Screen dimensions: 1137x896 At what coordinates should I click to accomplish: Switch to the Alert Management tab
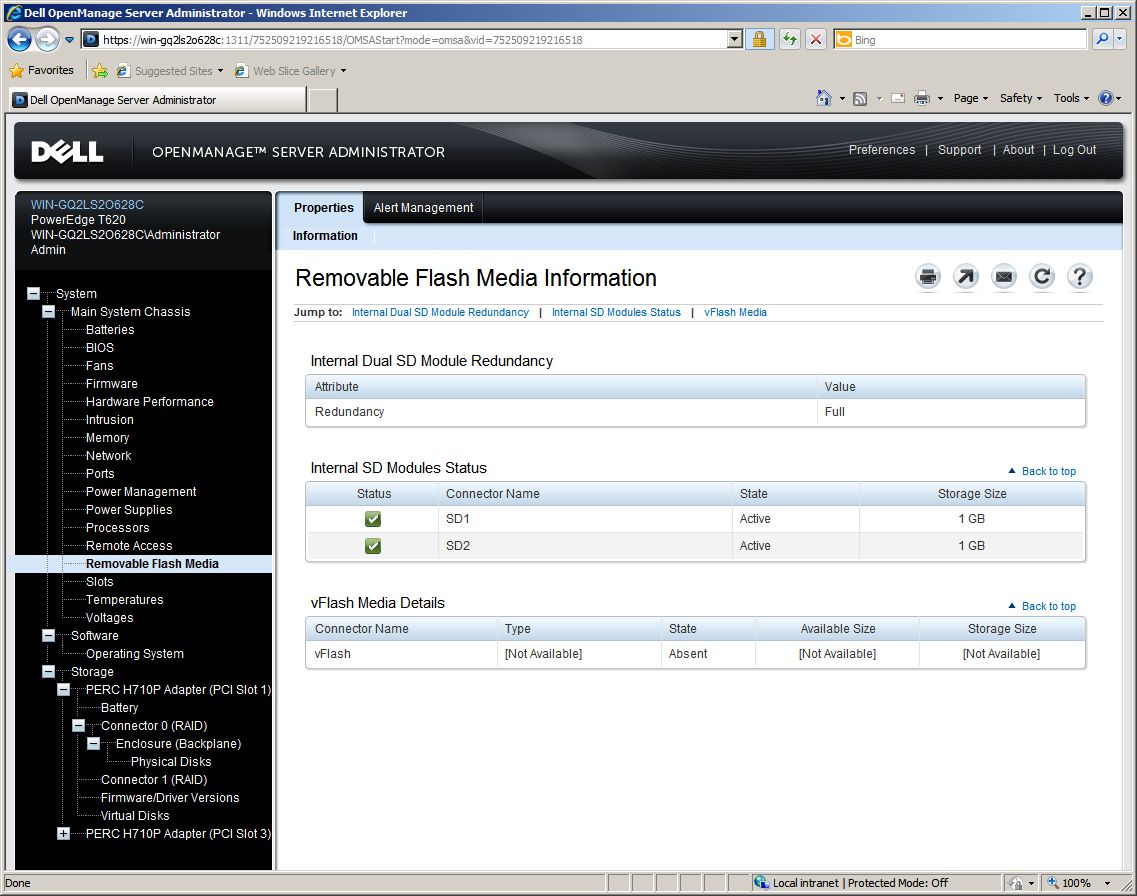tap(423, 208)
